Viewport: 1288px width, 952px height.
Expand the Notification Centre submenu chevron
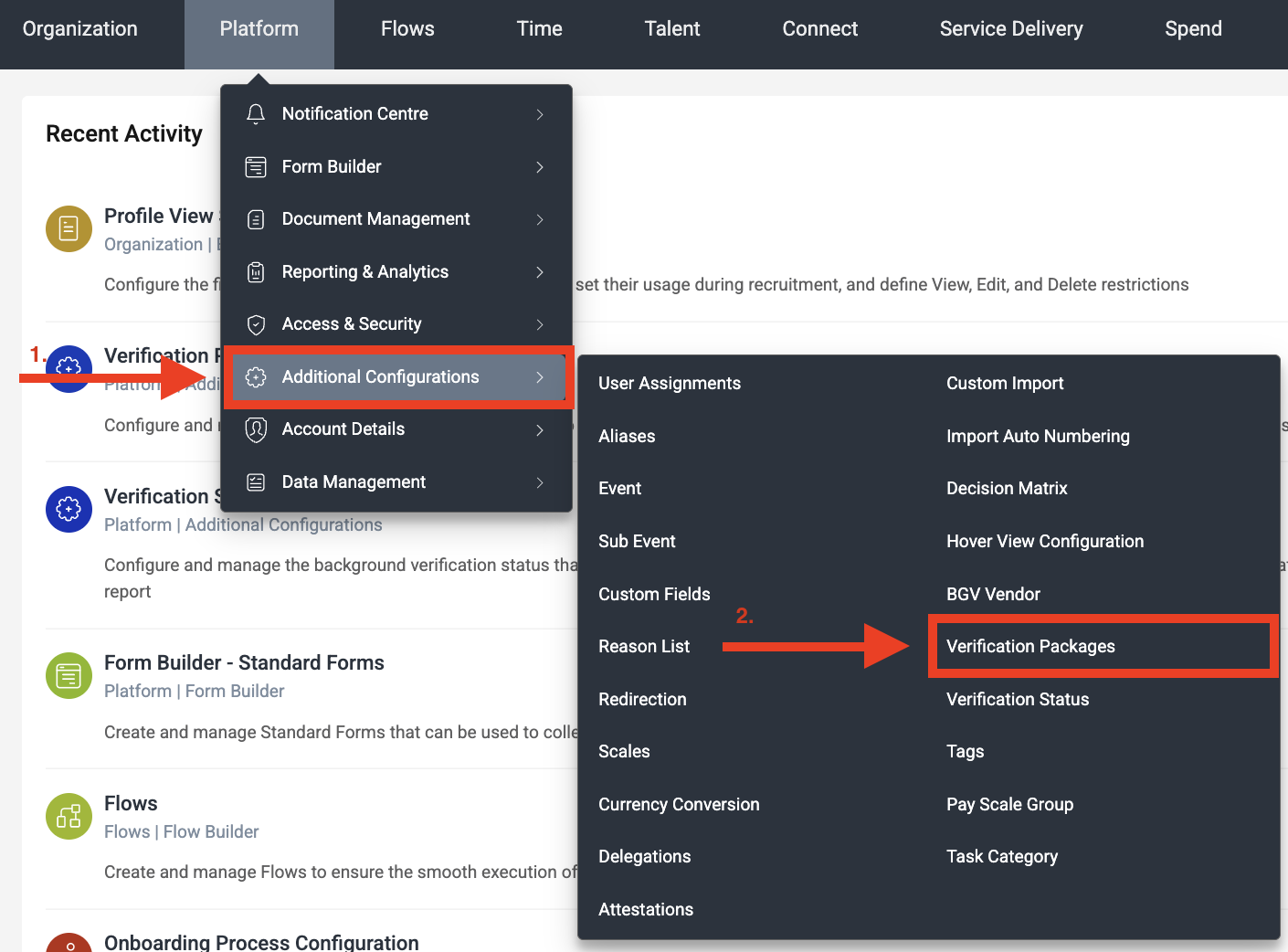(540, 114)
